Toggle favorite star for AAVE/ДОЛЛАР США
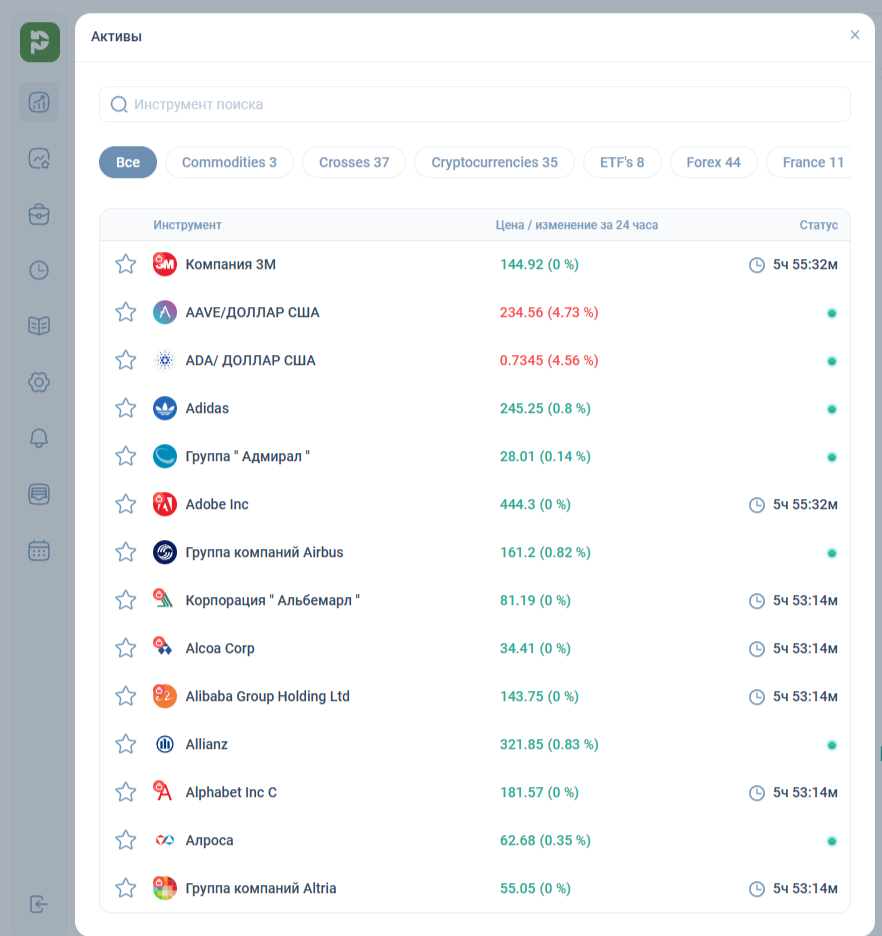The width and height of the screenshot is (882, 936). tap(126, 312)
